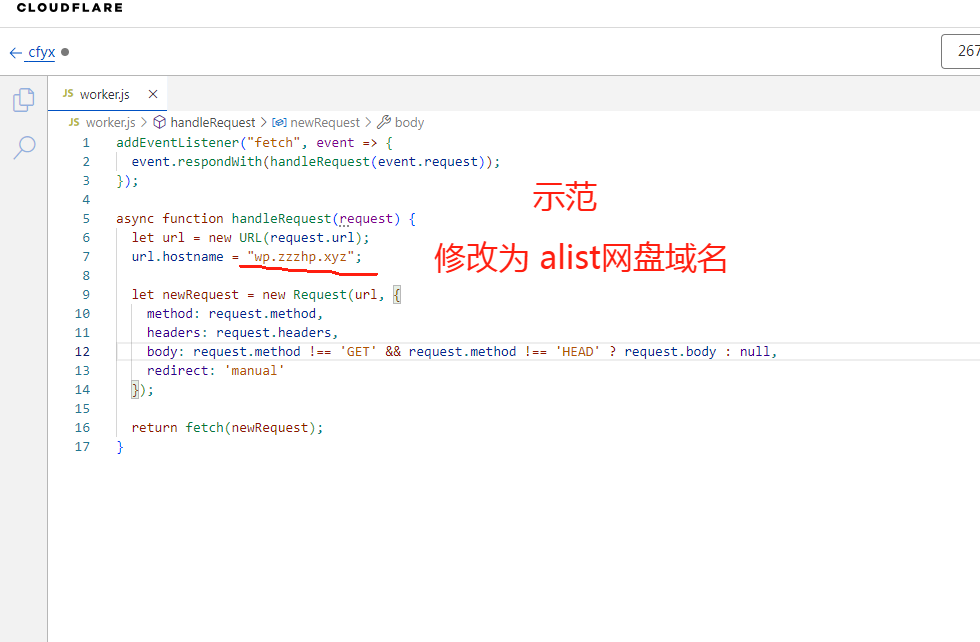980x642 pixels.
Task: Click the cube icon before handleRequest breadcrumb
Action: [x=159, y=122]
